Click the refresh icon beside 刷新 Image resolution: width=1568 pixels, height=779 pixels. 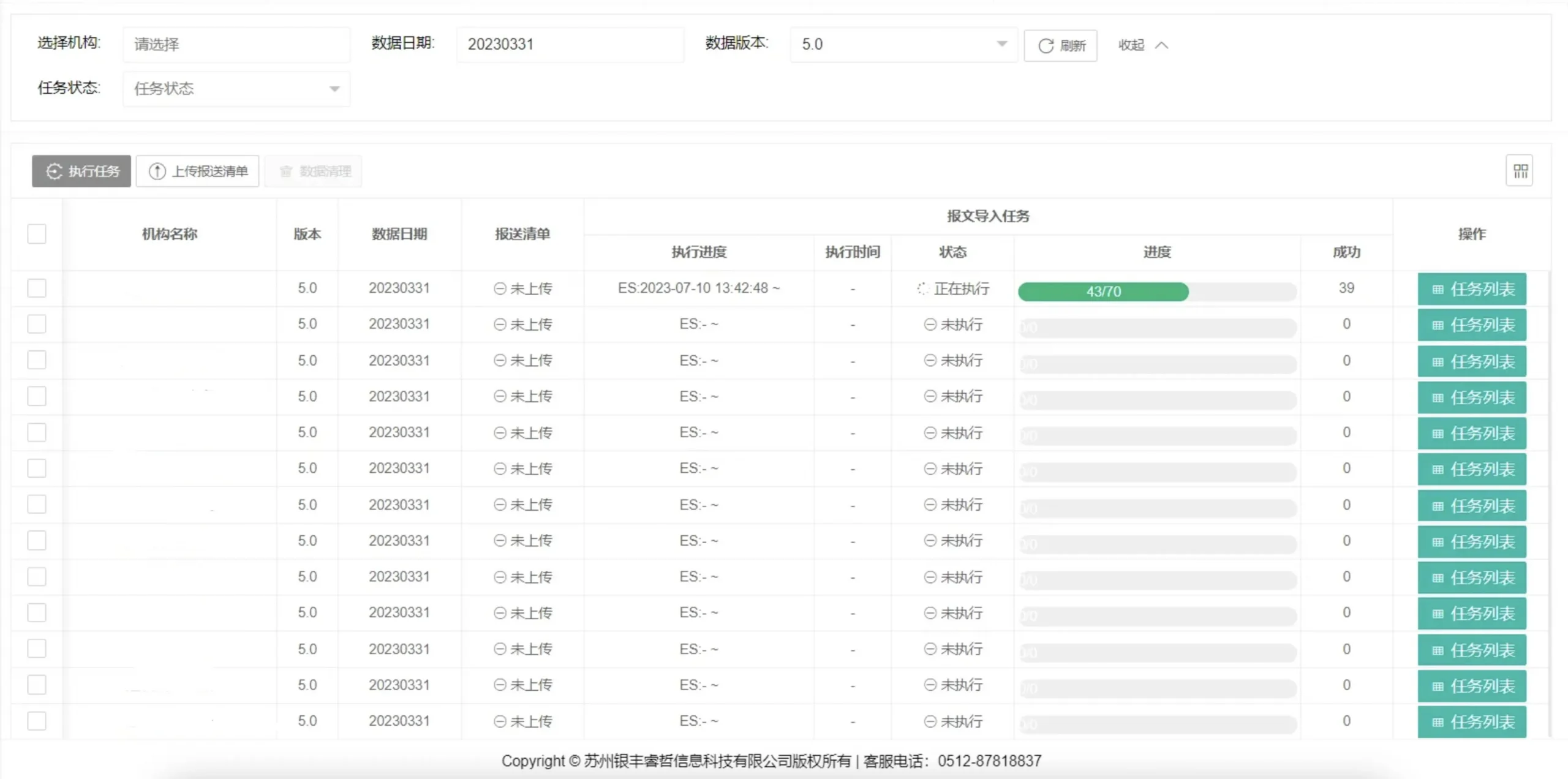tap(1046, 46)
